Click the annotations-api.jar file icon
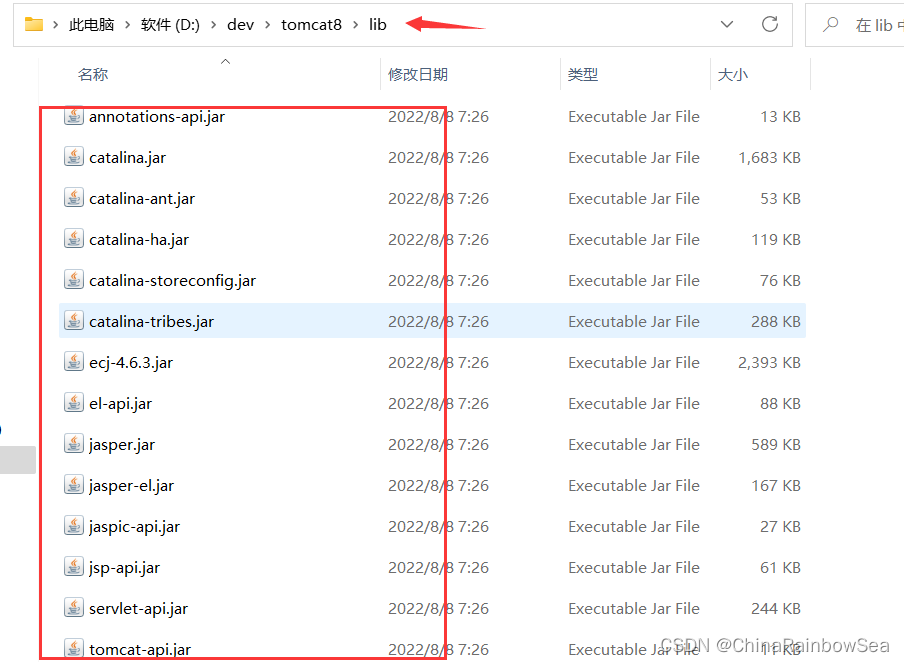Viewport: 904px width, 662px height. (x=73, y=116)
